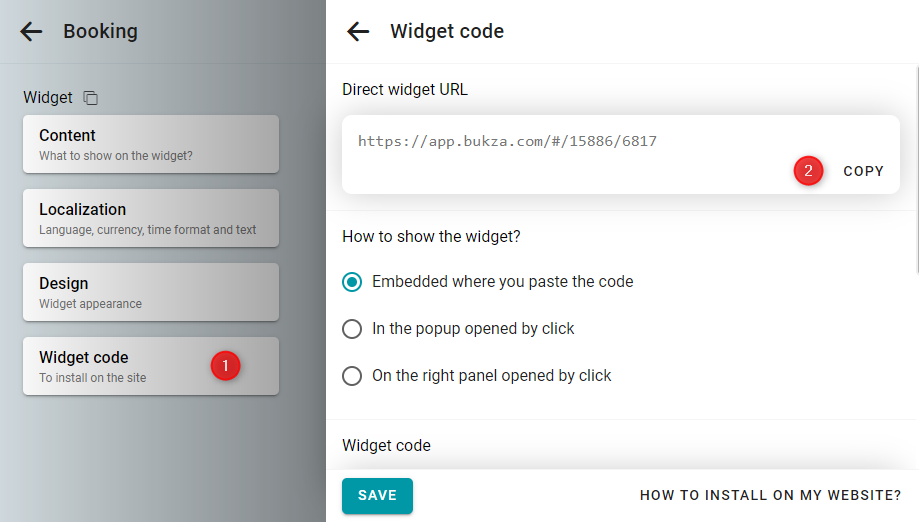Save the widget settings
Screen dimensions: 919x522
[377, 496]
